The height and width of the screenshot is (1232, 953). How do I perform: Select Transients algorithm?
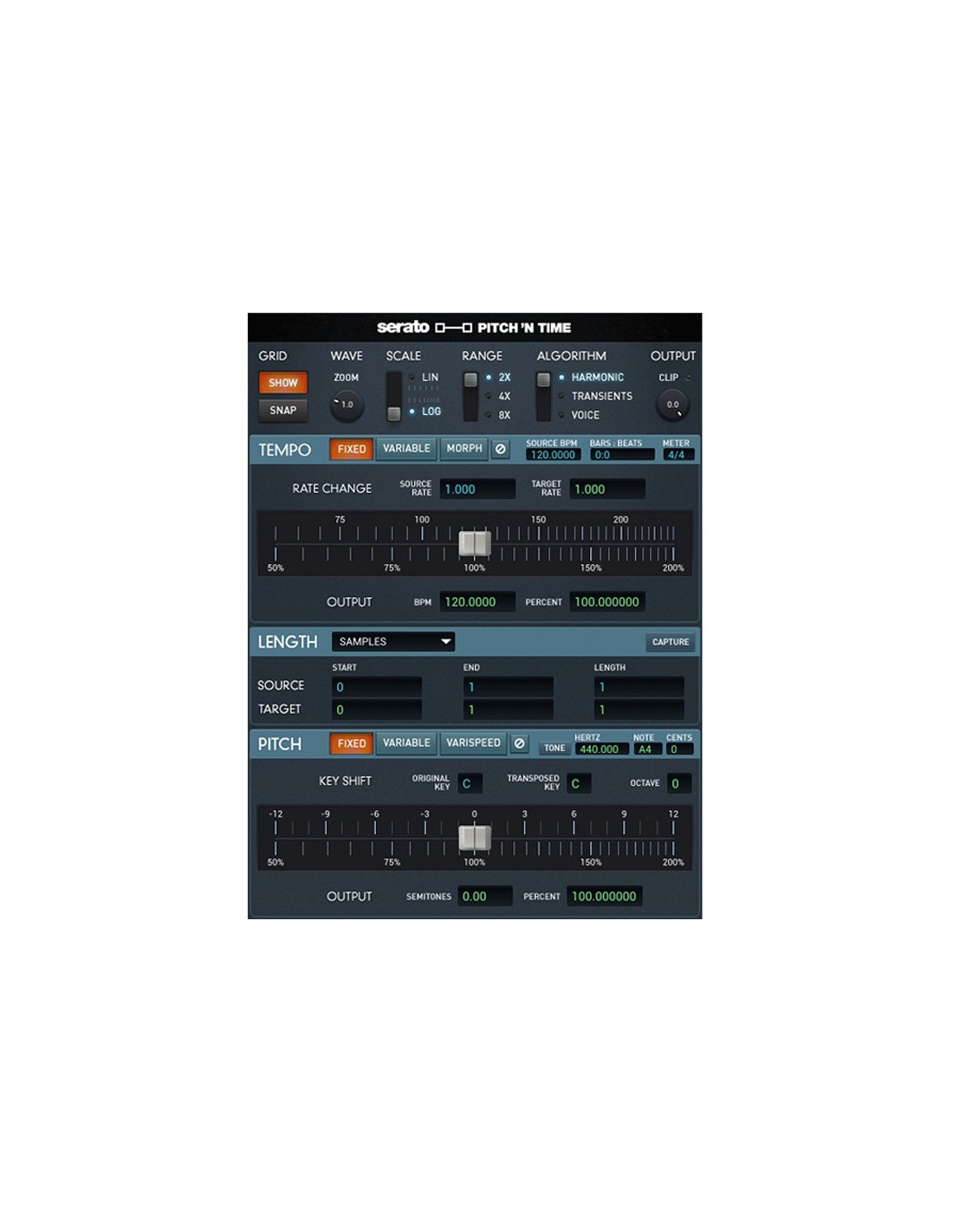[x=601, y=397]
